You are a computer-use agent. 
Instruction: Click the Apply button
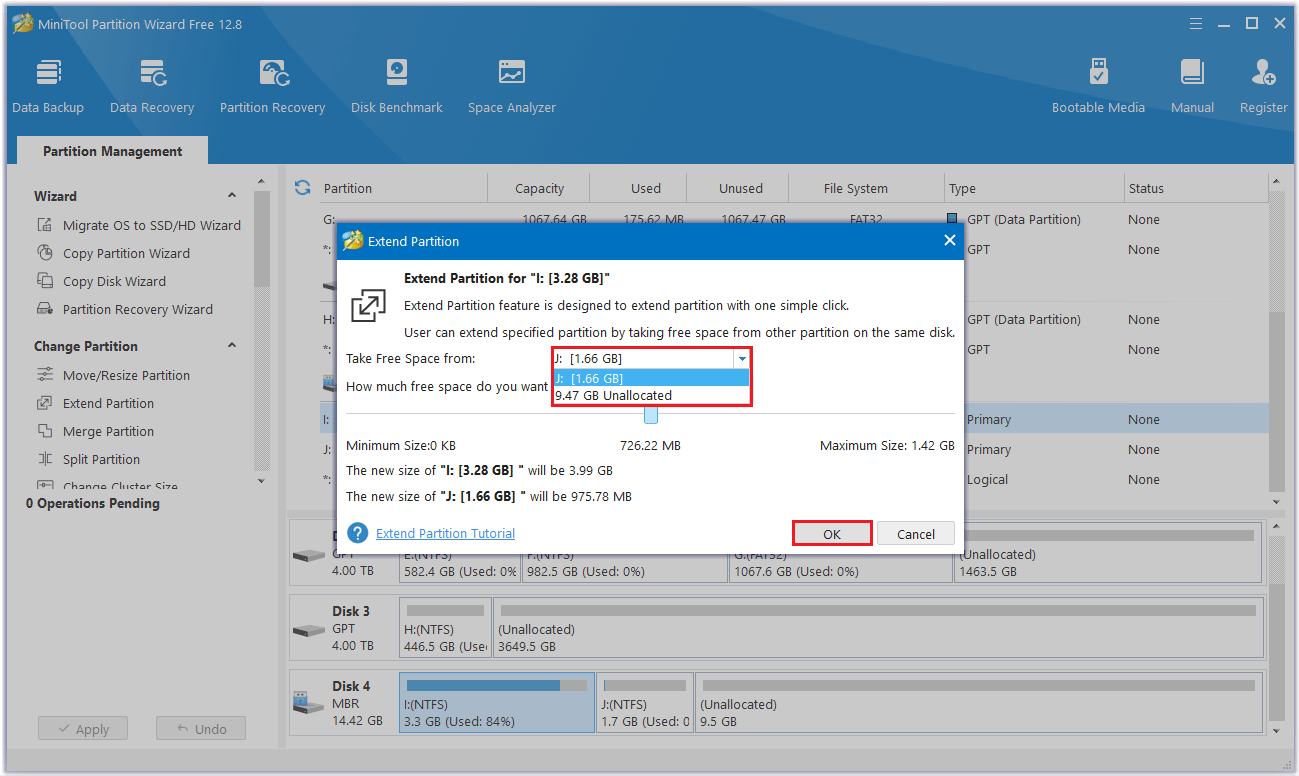coord(83,729)
